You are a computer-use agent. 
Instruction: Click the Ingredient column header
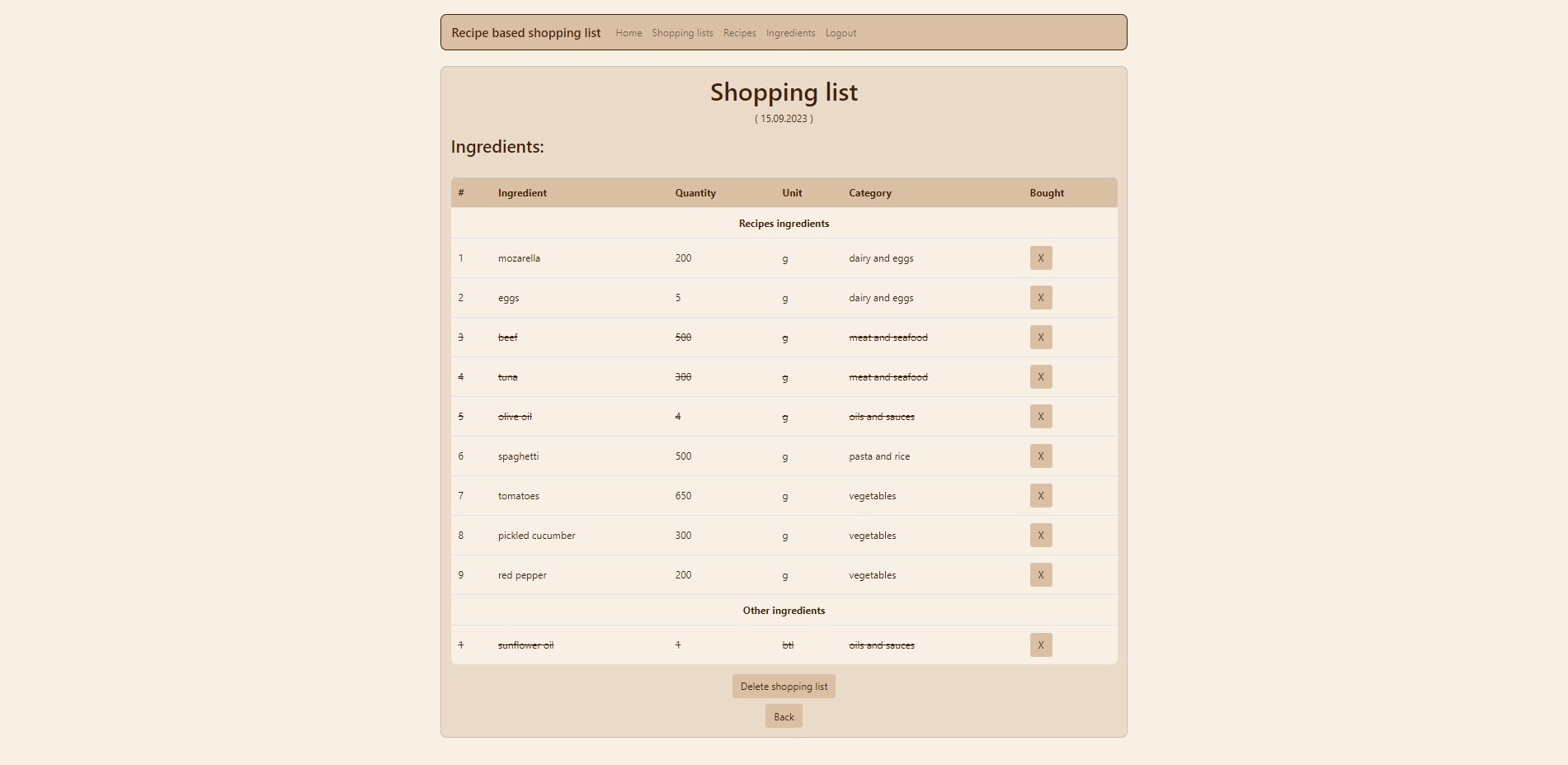tap(521, 192)
